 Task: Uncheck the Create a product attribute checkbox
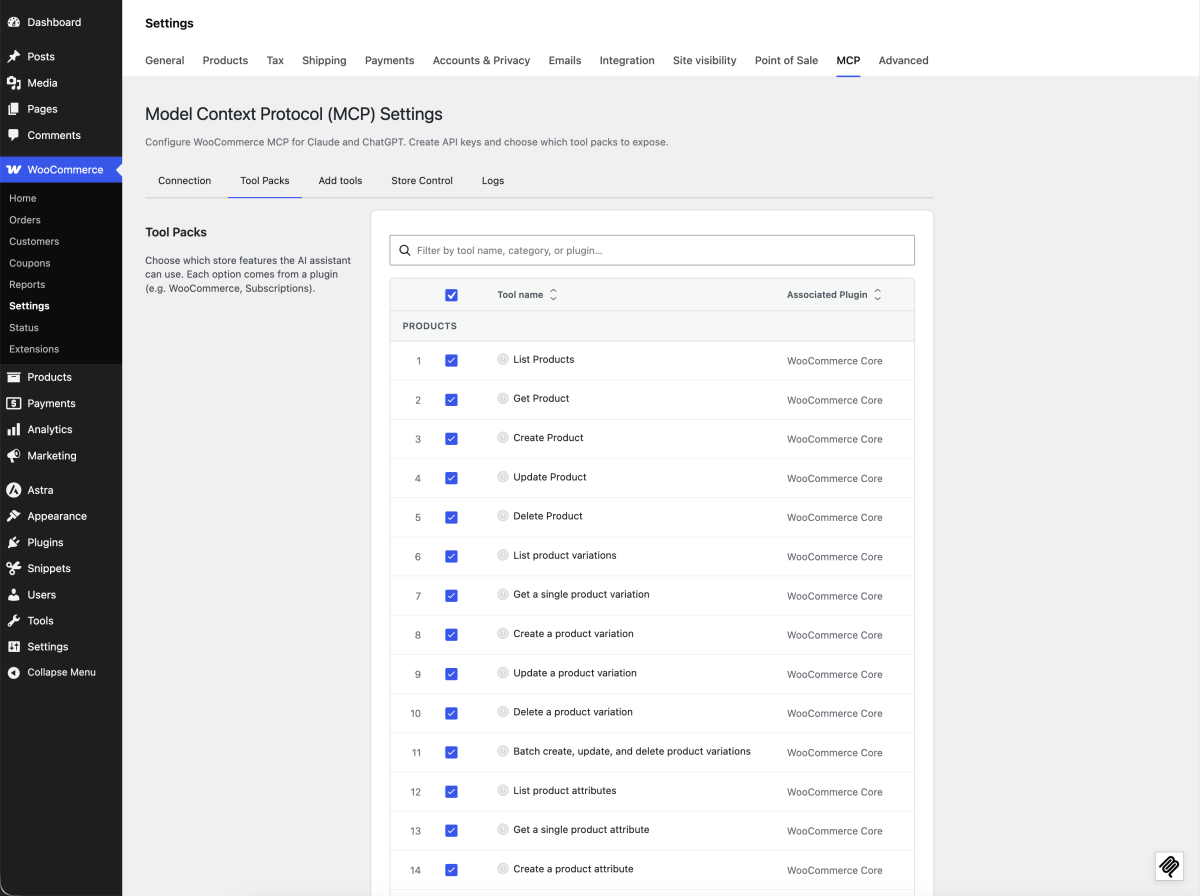451,870
